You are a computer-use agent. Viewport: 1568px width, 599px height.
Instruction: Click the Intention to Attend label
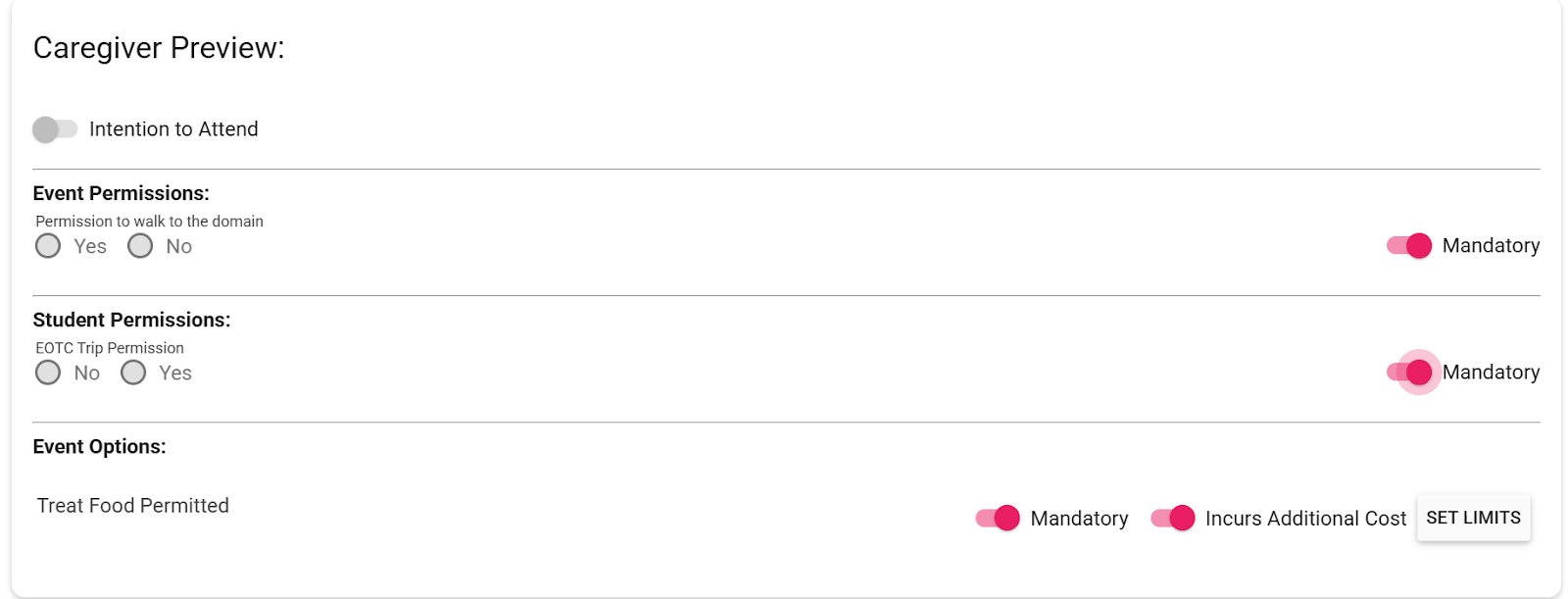(x=173, y=129)
